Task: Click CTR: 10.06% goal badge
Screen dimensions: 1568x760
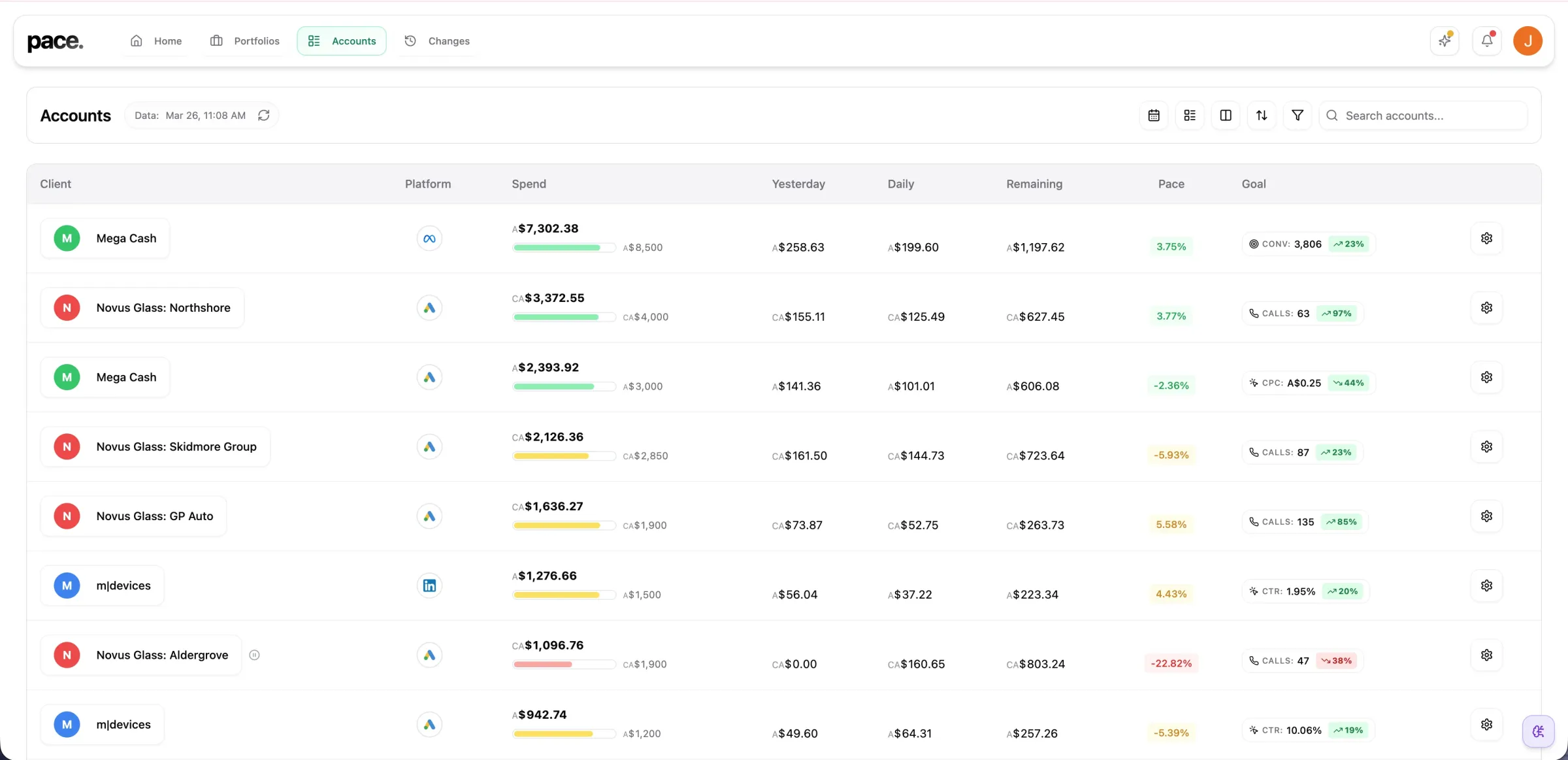Action: click(x=1307, y=730)
